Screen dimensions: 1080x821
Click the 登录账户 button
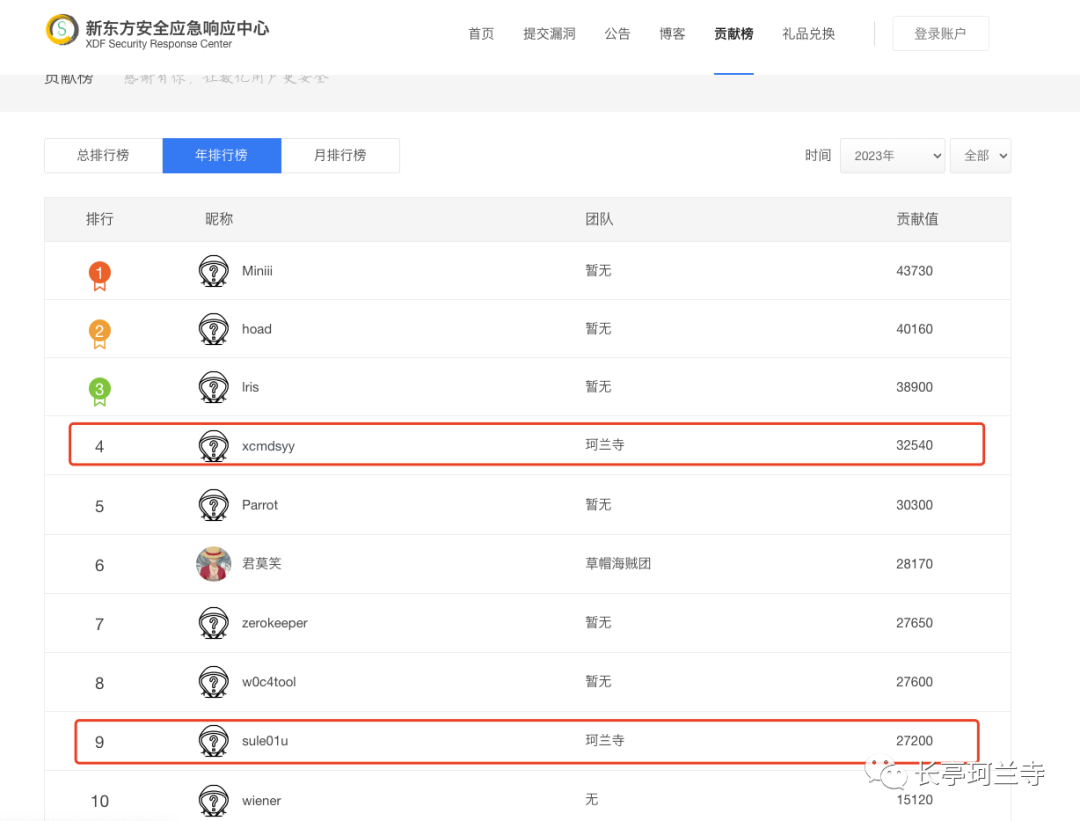pyautogui.click(x=940, y=34)
